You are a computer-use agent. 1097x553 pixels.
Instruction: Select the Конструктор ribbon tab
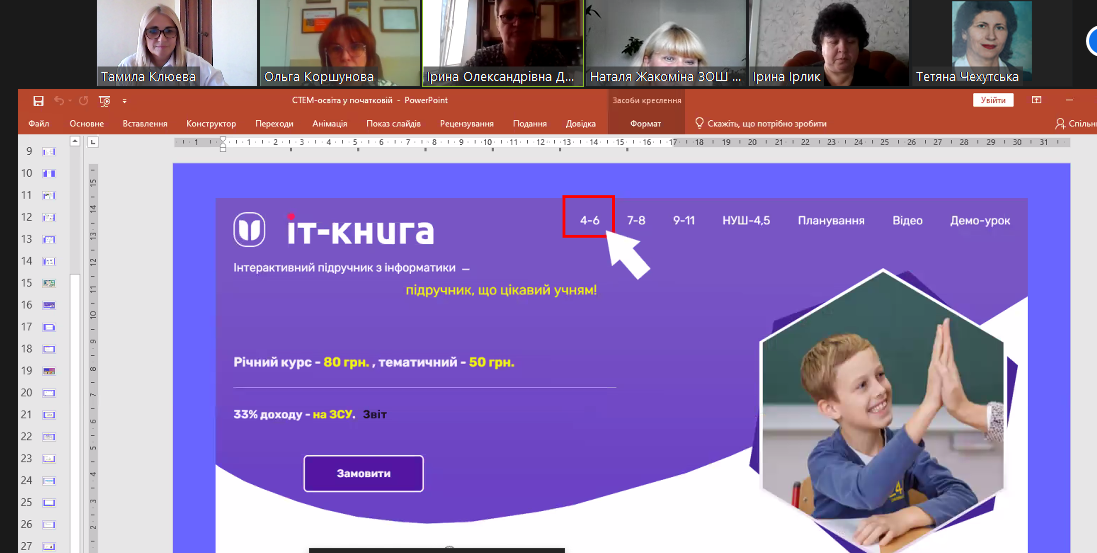[211, 124]
